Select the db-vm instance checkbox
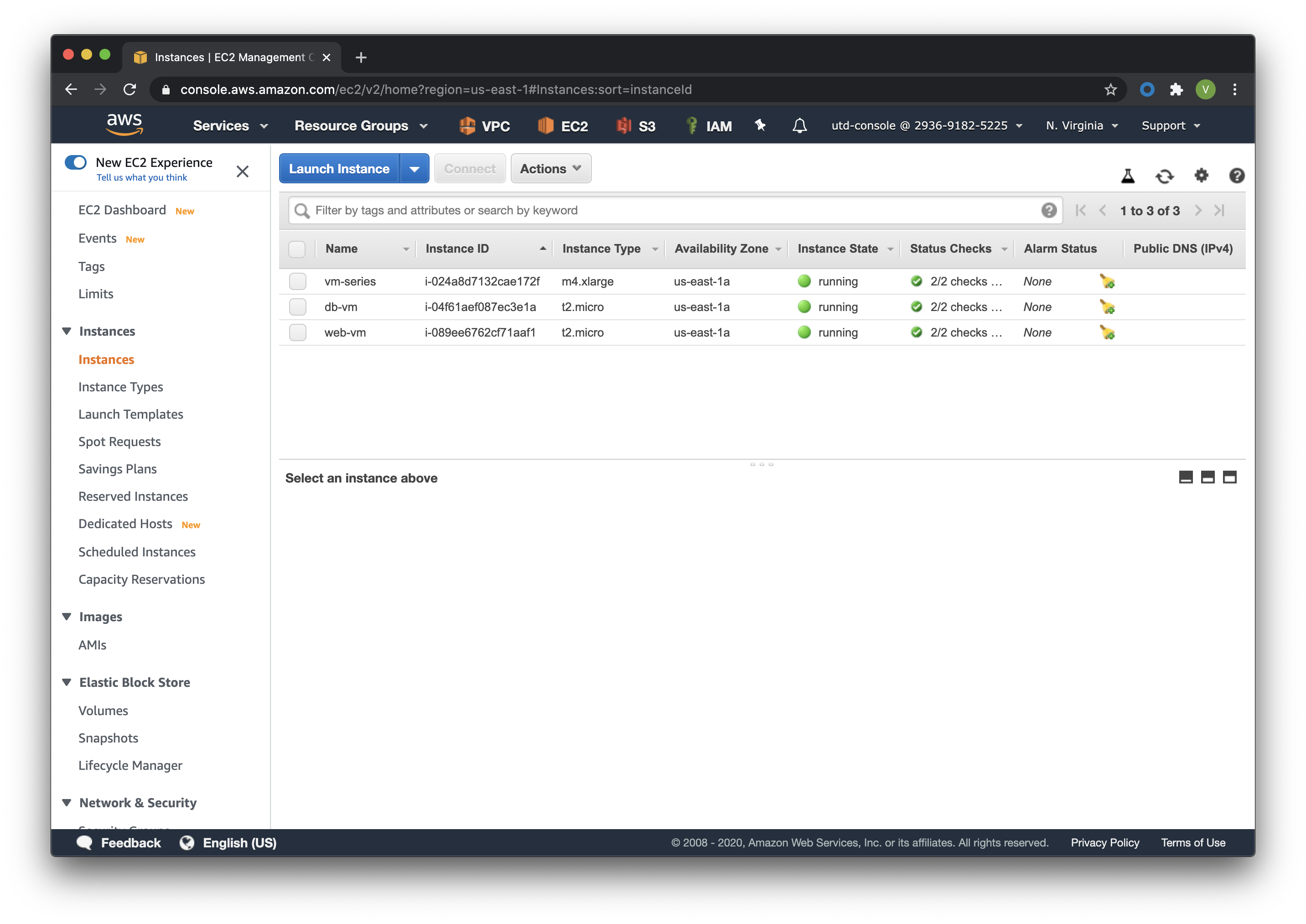 point(297,306)
